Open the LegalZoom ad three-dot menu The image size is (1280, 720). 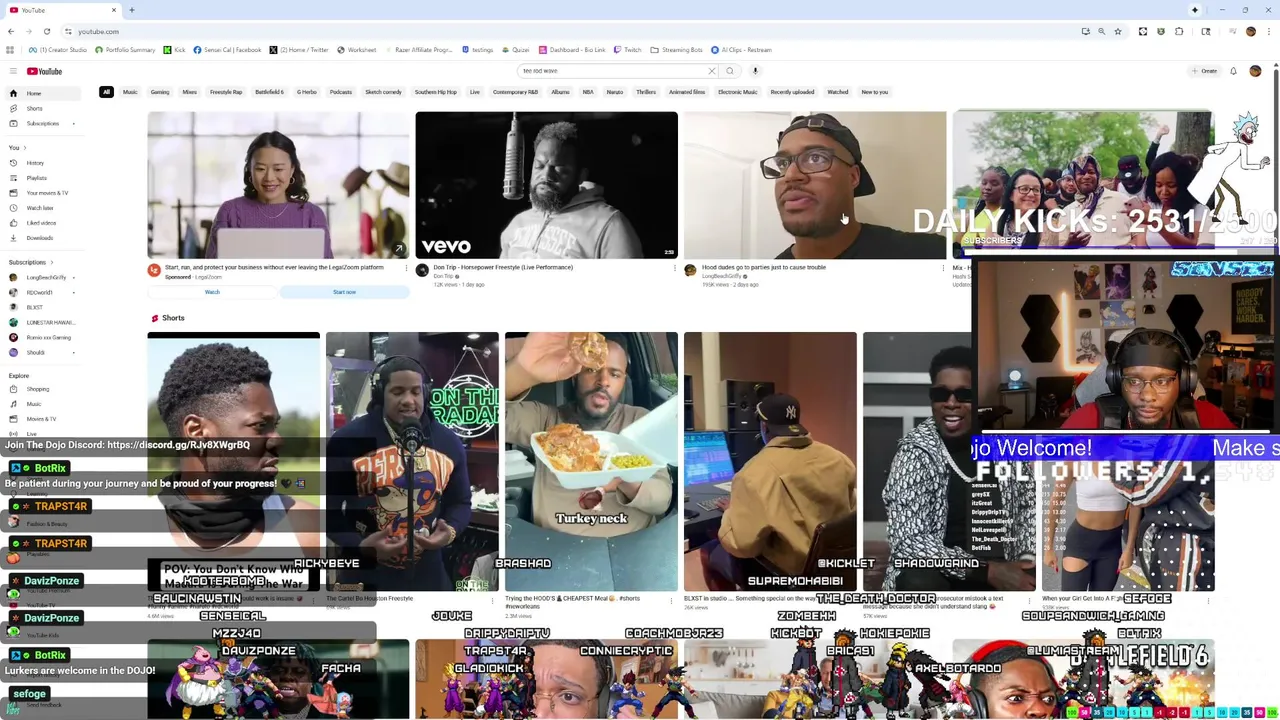pyautogui.click(x=406, y=268)
